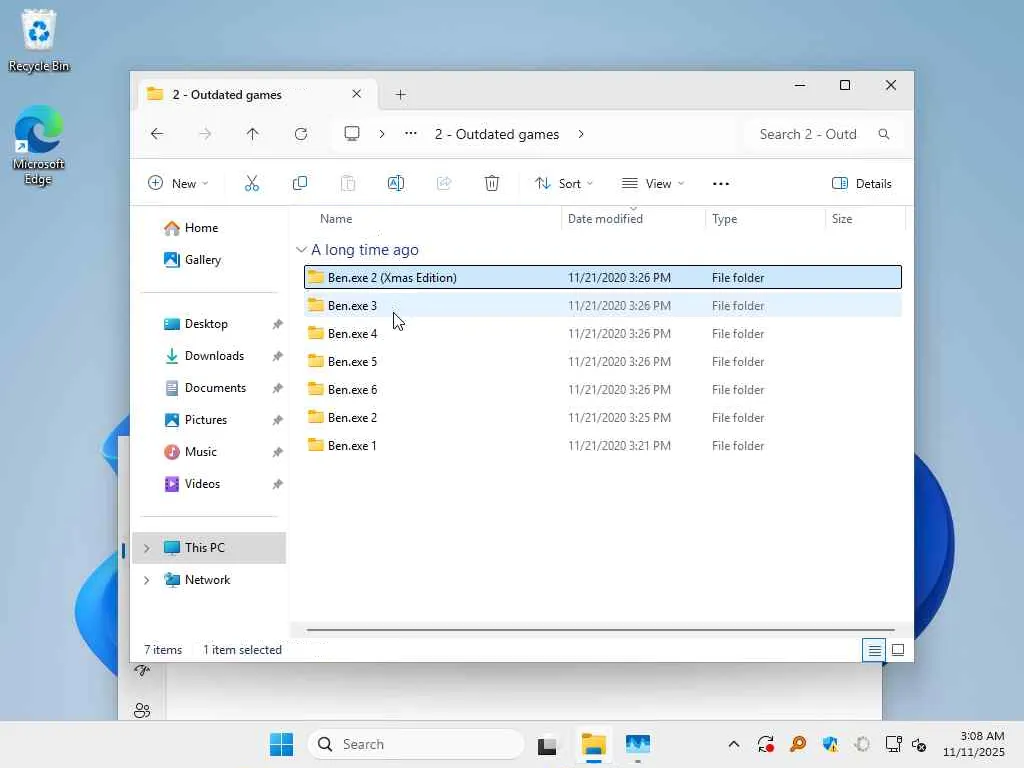
Task: Click the chevron after the PC icon
Action: tap(381, 134)
